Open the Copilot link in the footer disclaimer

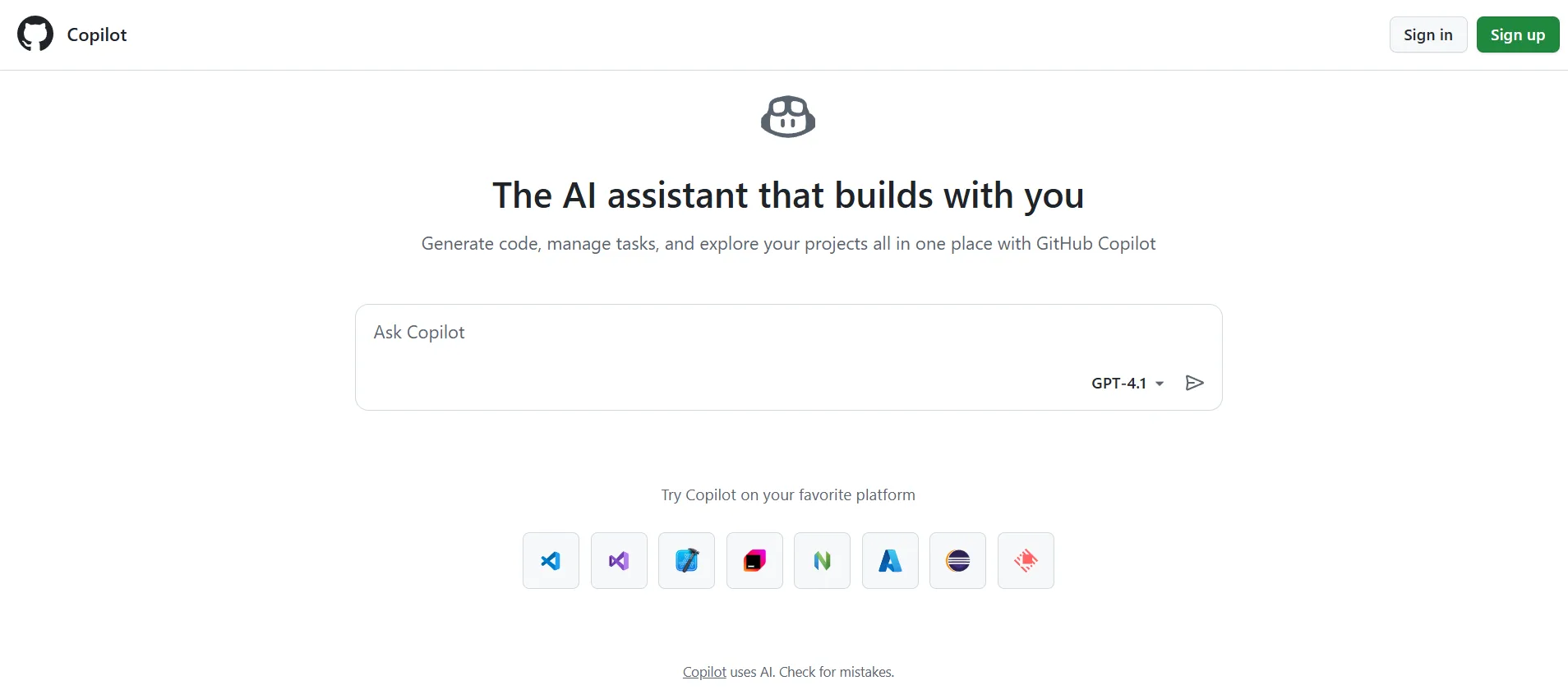(x=703, y=671)
